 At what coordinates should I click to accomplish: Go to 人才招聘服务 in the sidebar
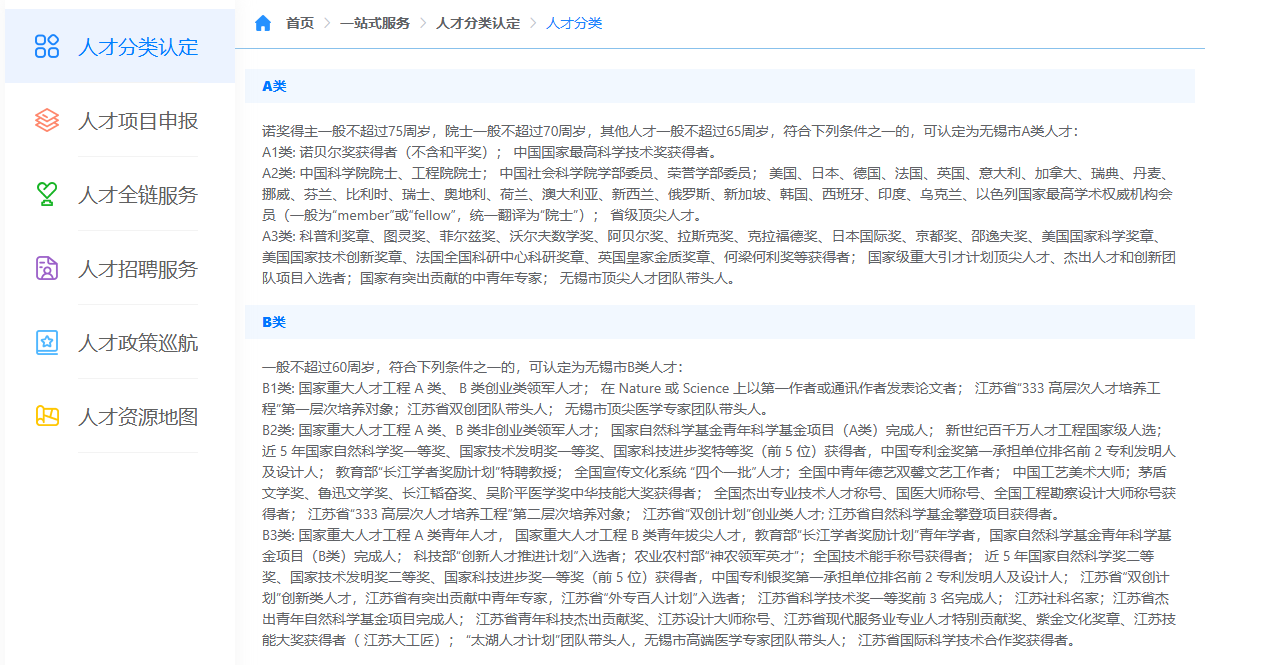138,269
